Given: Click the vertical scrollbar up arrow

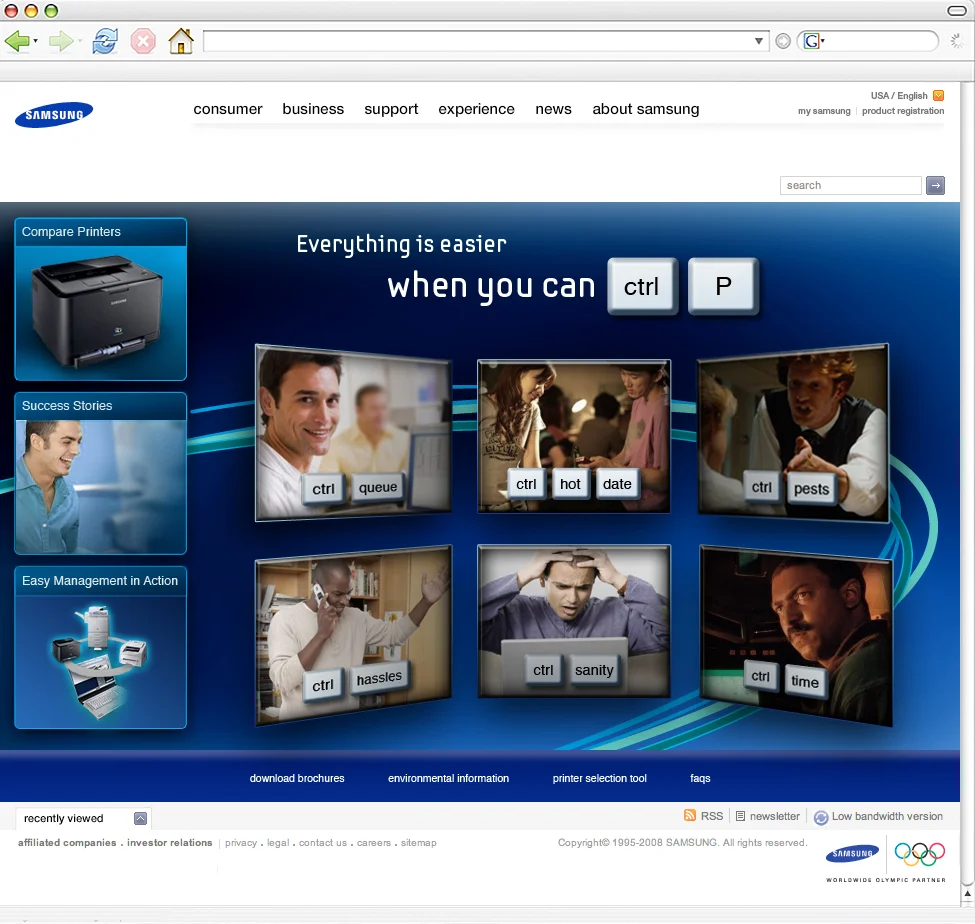Looking at the screenshot, I should click(x=968, y=894).
